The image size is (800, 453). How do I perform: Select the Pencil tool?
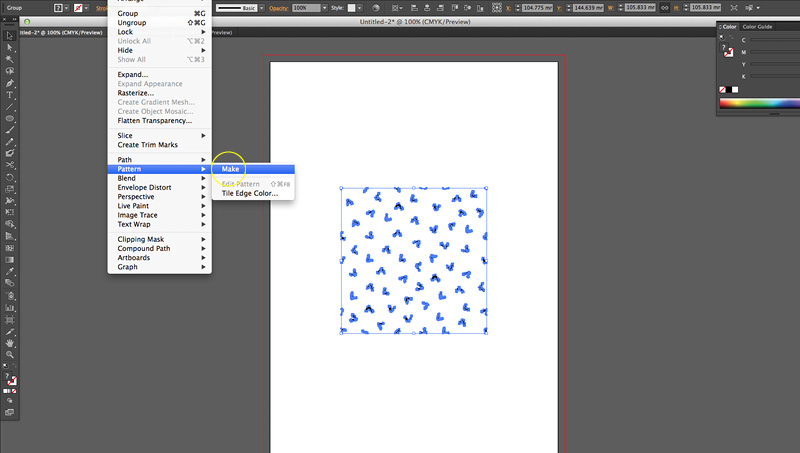tap(10, 142)
